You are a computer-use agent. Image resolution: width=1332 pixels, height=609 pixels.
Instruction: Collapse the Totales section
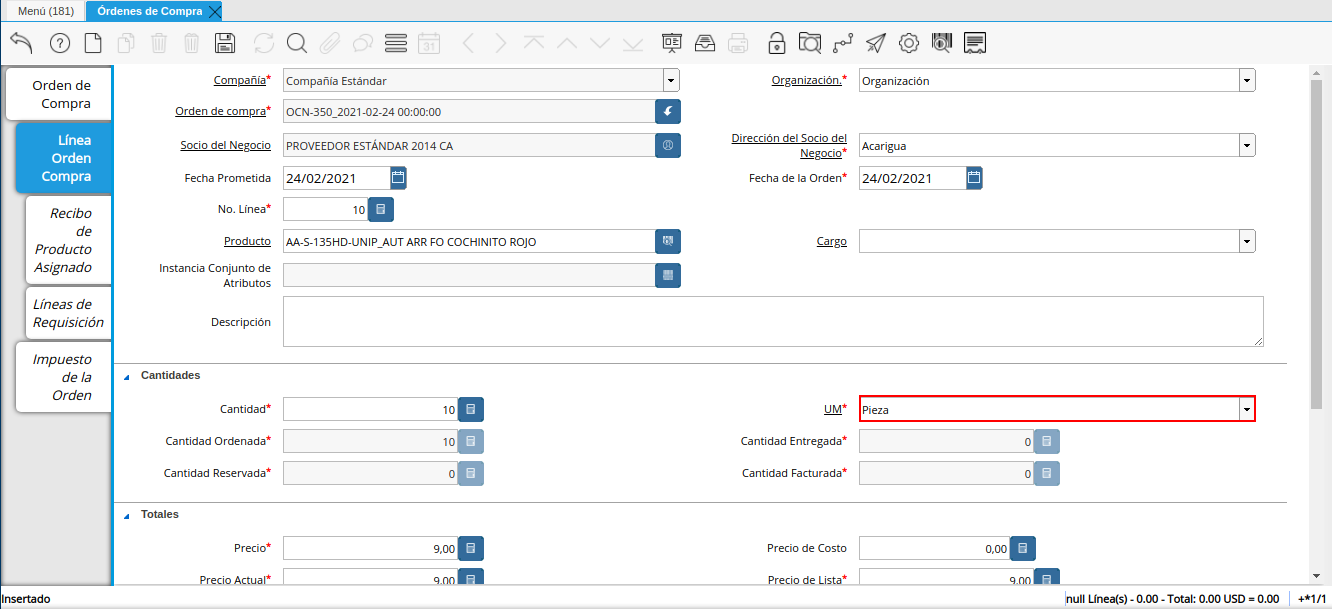[x=126, y=515]
